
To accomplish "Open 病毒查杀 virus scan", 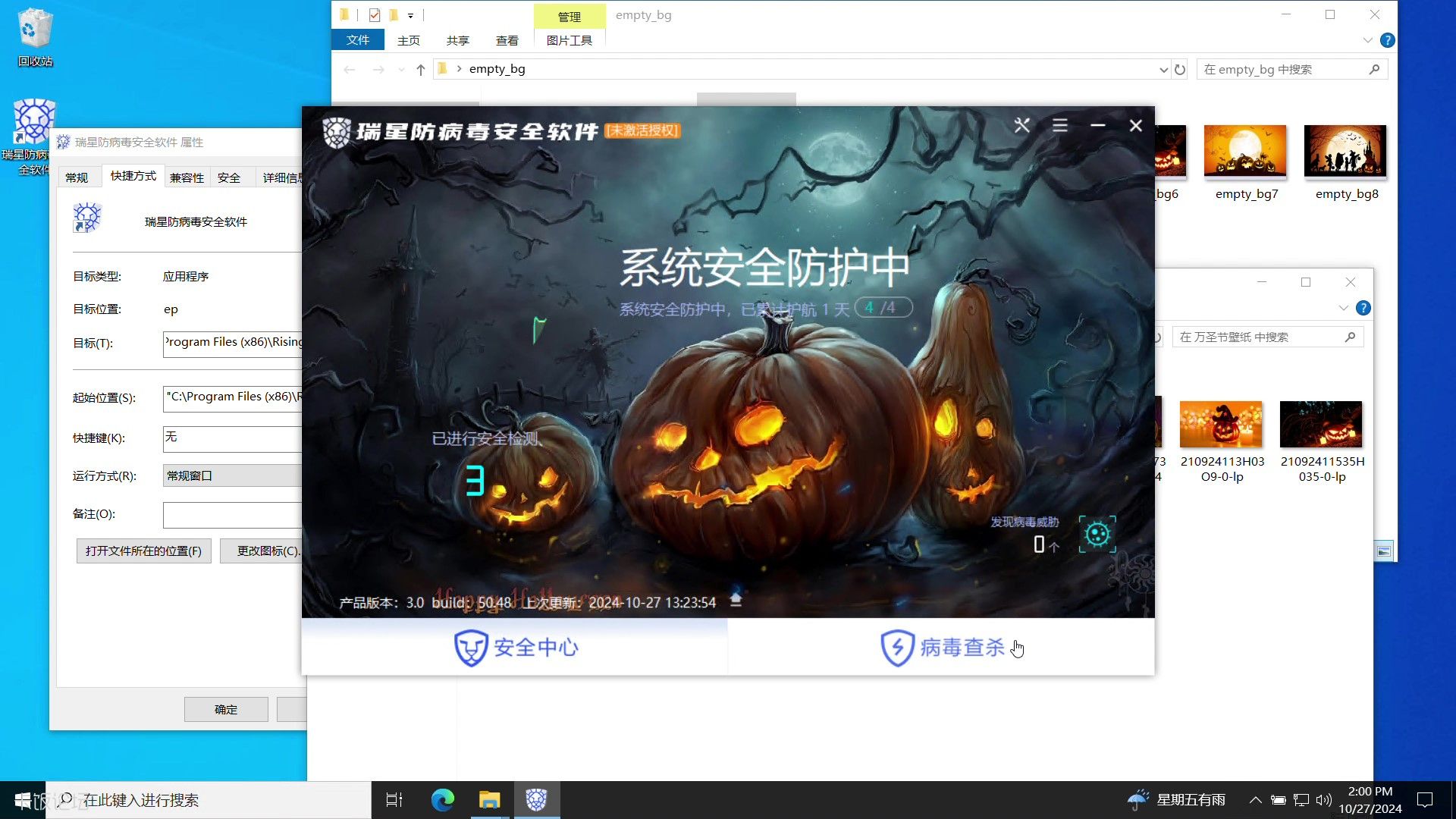I will 942,647.
